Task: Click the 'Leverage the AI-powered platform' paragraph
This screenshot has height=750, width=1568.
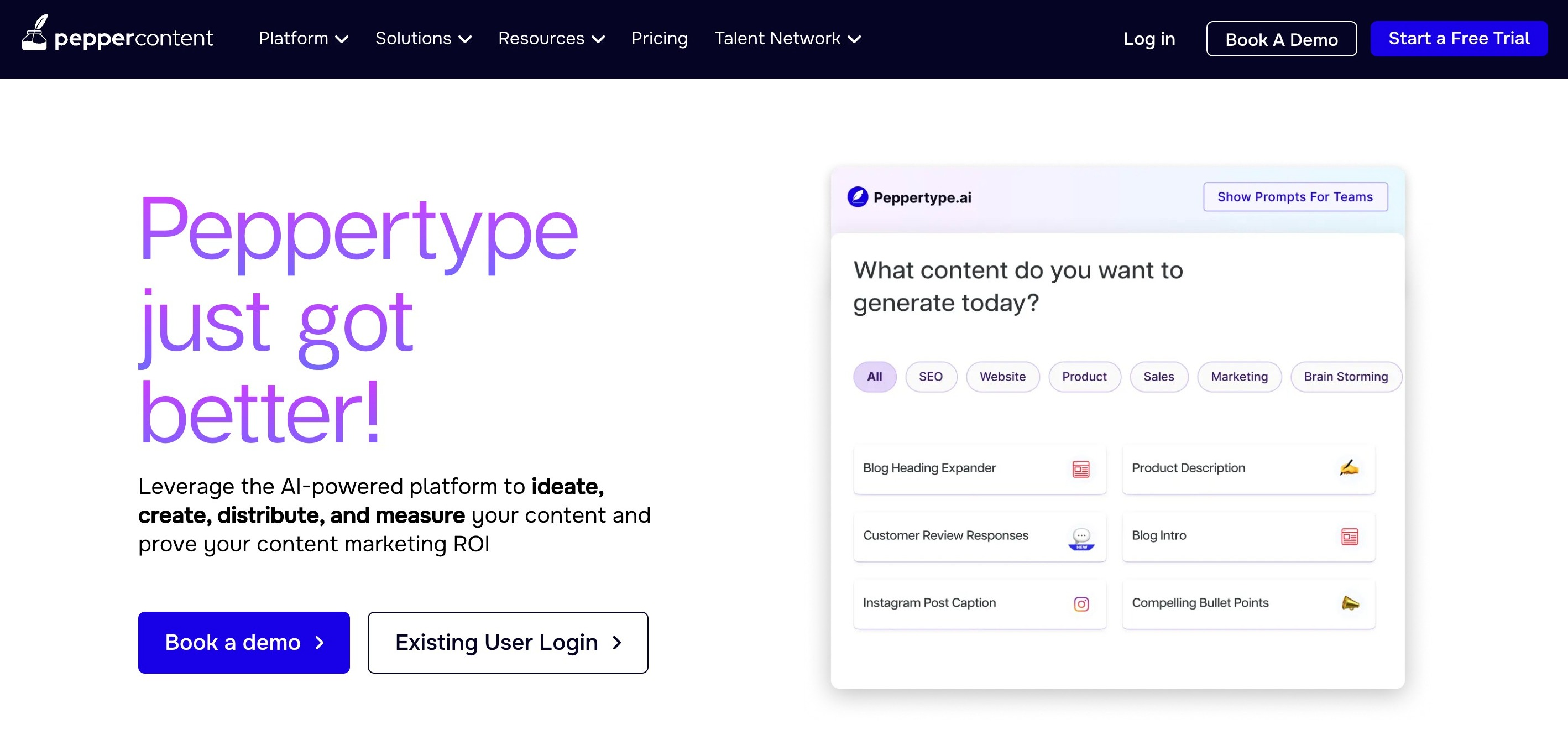Action: coord(394,515)
